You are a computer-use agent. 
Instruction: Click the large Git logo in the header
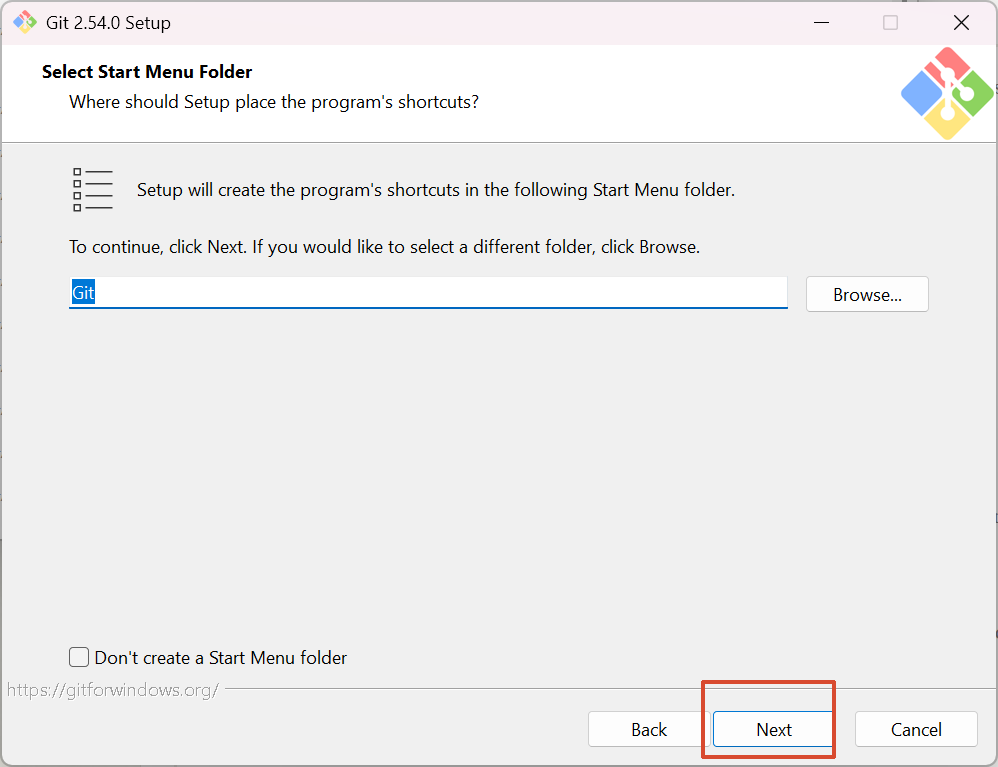946,94
